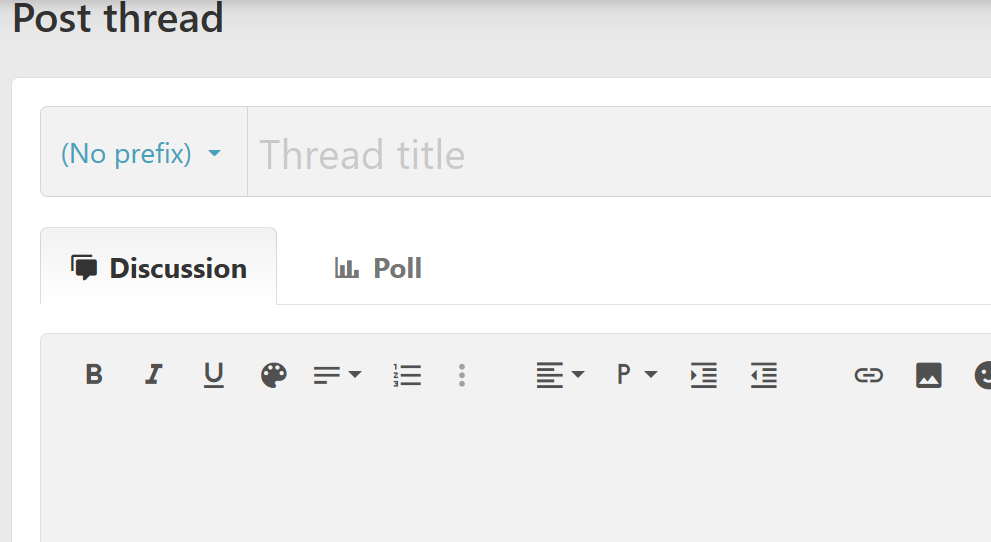The height and width of the screenshot is (542, 991).
Task: Open the smilies picker
Action: tap(983, 375)
